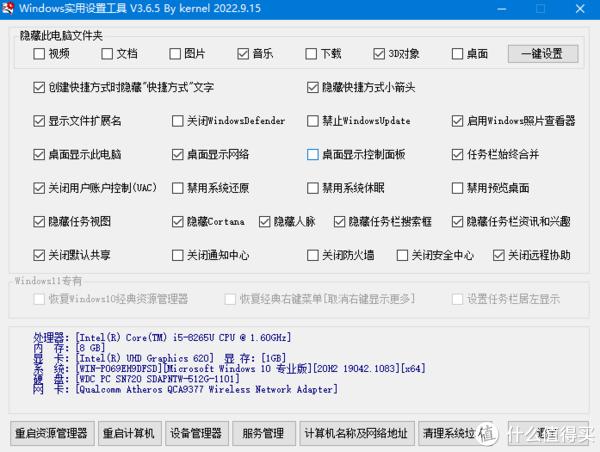This screenshot has height=452, width=600.
Task: Click the Intel UHD Graphics 620 text
Action: (145, 359)
